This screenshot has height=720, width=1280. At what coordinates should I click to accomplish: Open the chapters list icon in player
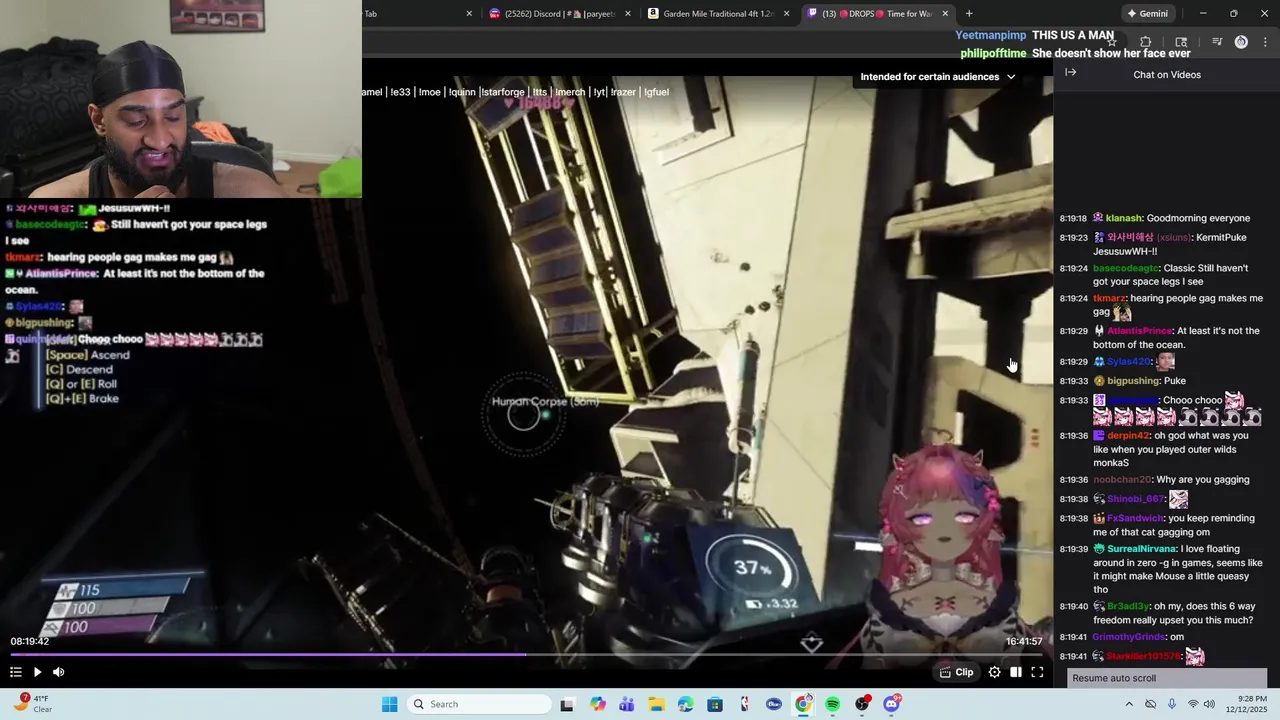[16, 672]
